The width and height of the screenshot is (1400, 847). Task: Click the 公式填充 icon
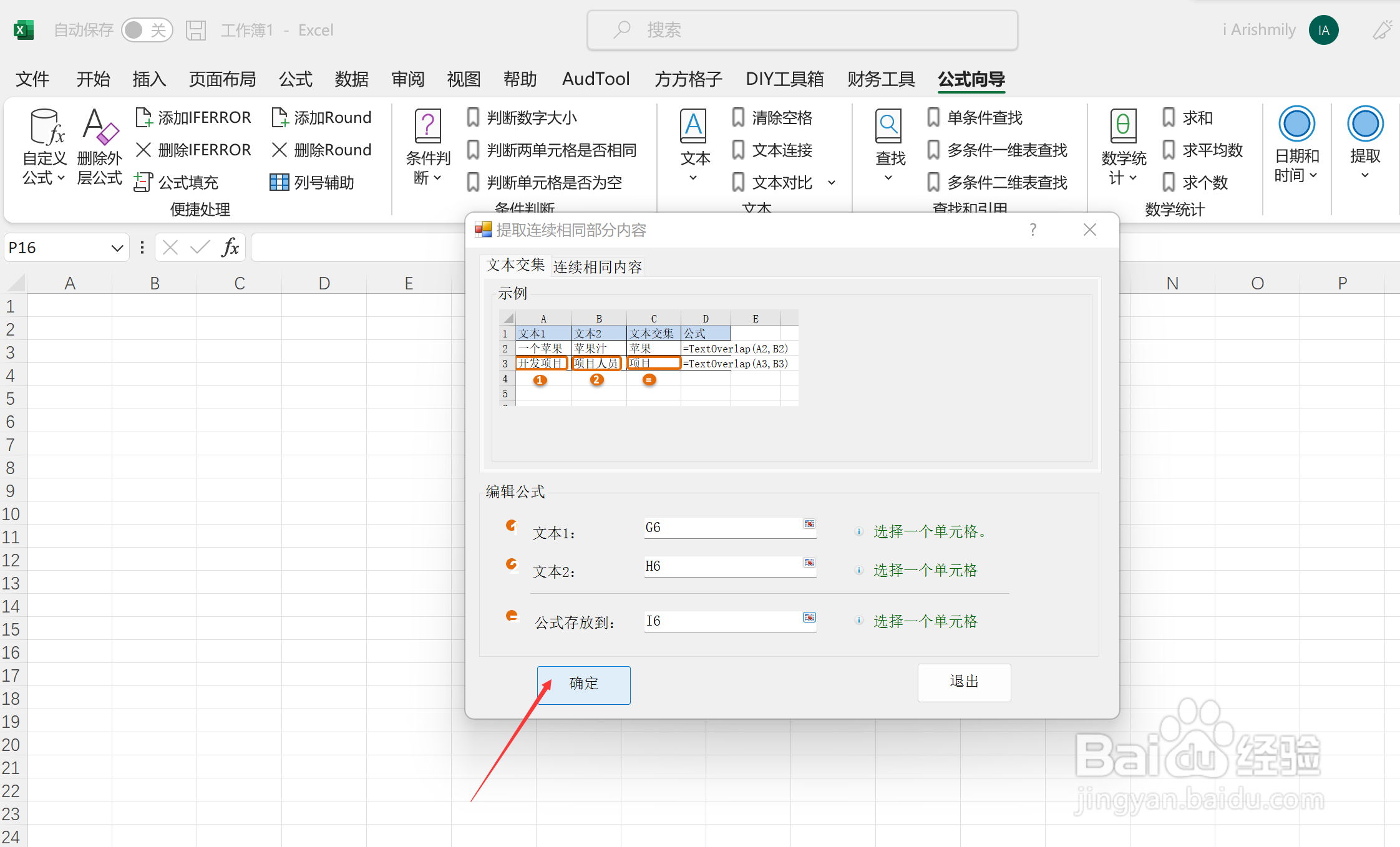pyautogui.click(x=143, y=182)
